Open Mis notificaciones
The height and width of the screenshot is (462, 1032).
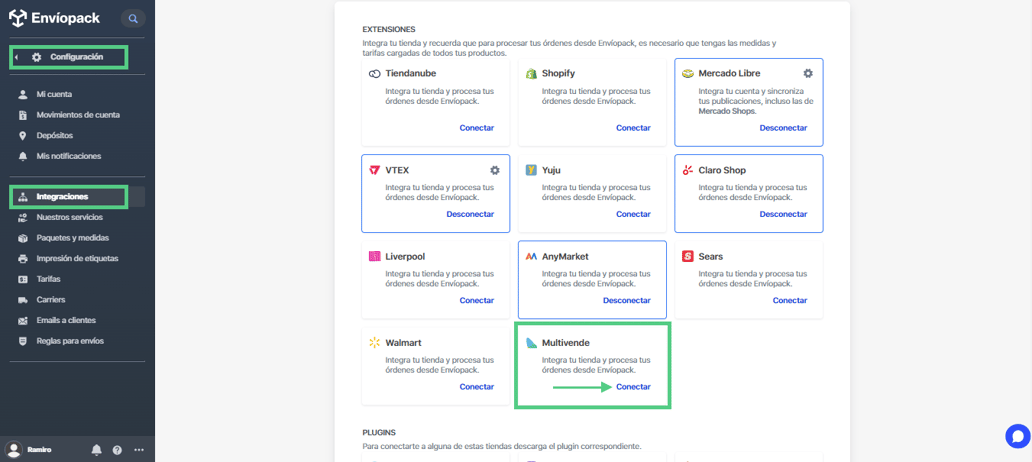pos(68,156)
